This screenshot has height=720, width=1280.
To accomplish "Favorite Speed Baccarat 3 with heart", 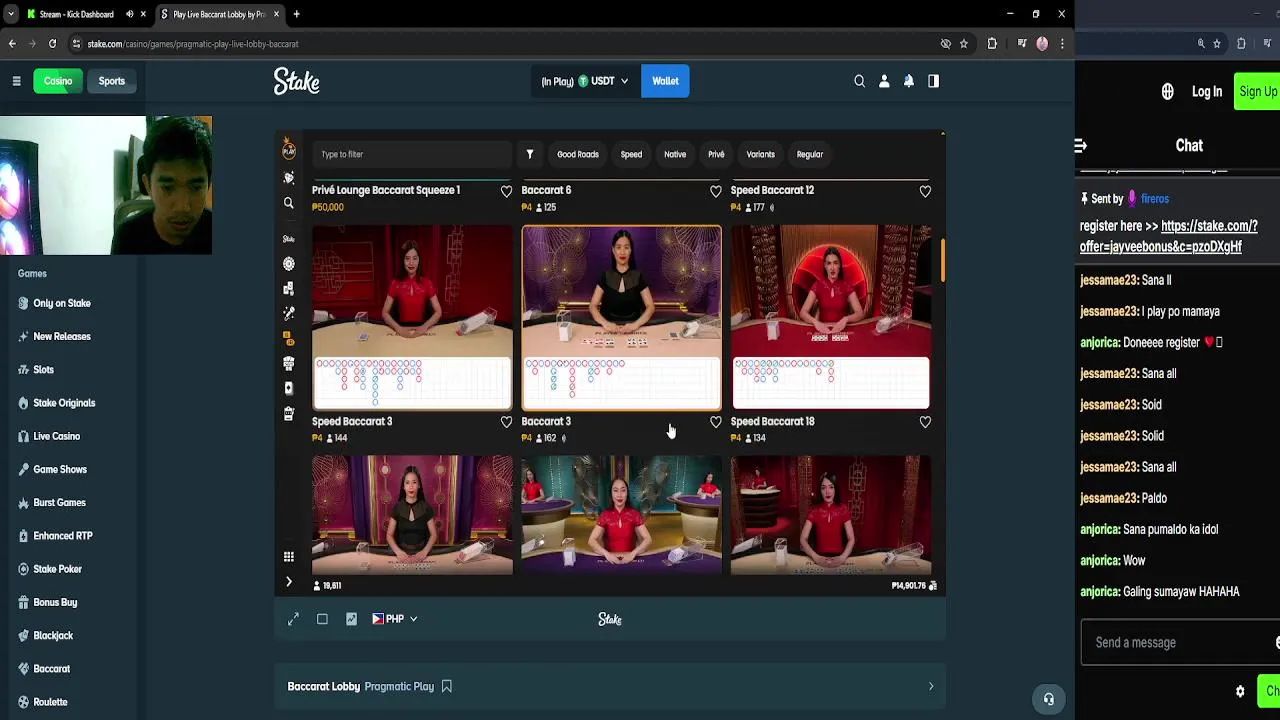I will pyautogui.click(x=506, y=422).
